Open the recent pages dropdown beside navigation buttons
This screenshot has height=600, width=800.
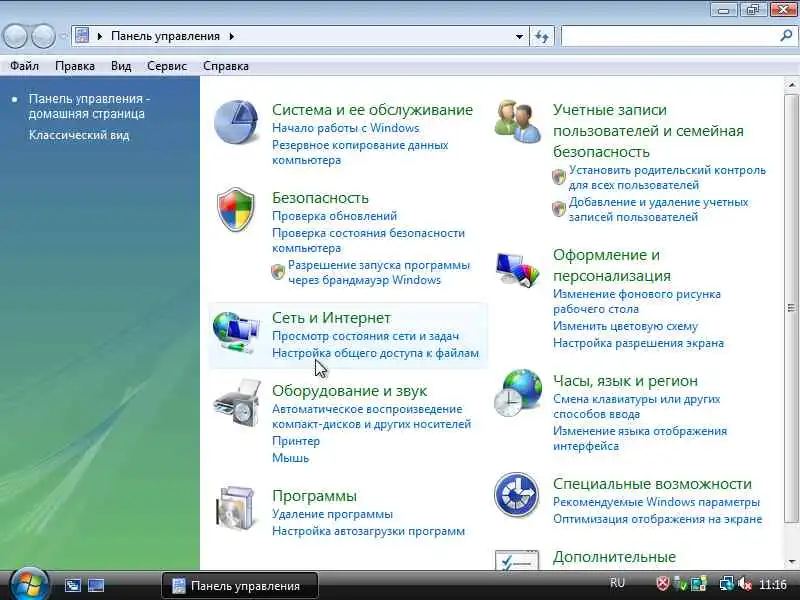(63, 37)
